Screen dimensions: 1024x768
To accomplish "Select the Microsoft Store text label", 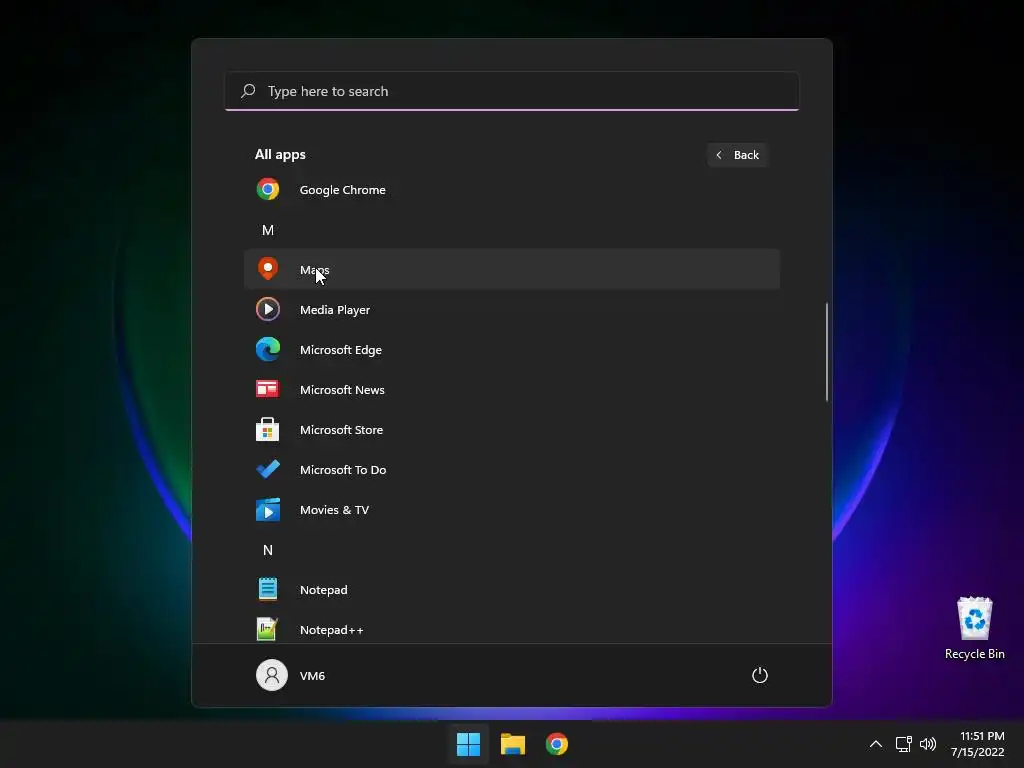I will coord(342,430).
